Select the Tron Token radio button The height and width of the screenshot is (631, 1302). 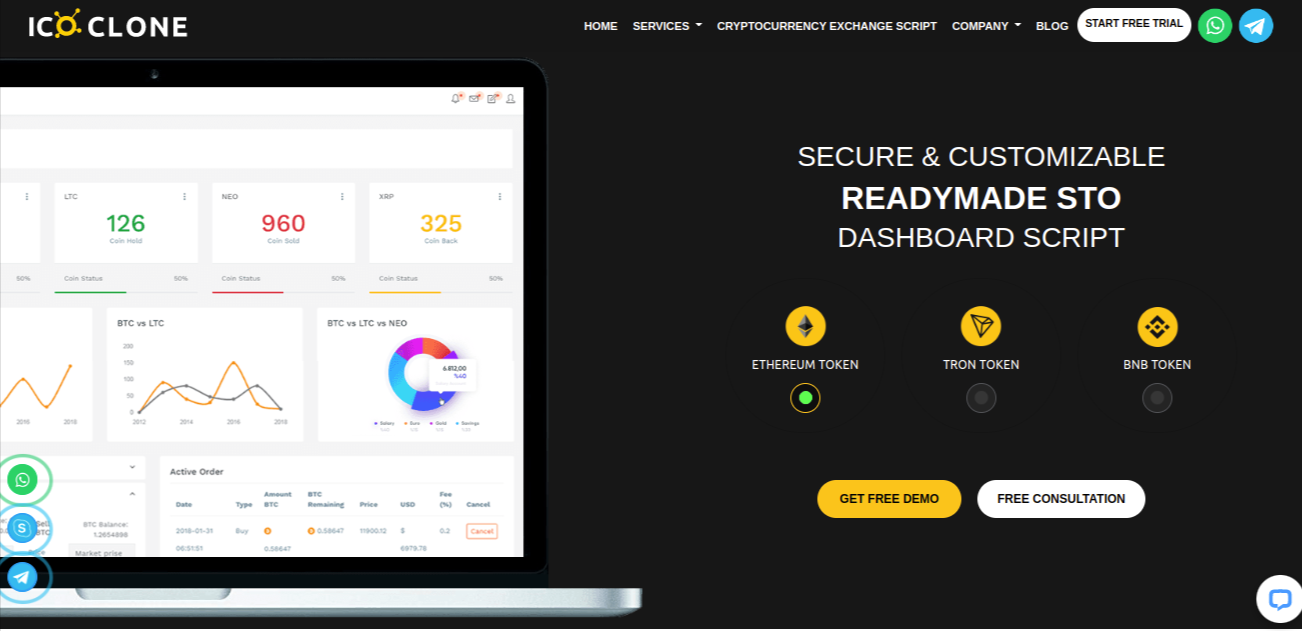pos(981,398)
